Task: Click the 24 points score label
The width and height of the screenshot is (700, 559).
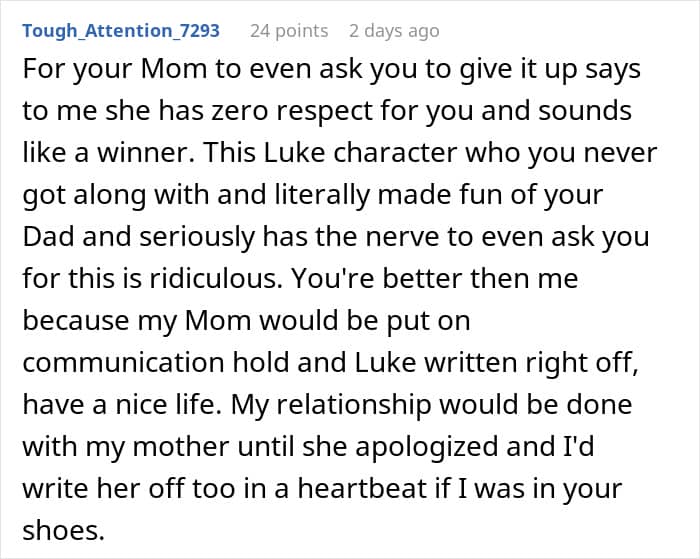Action: (288, 31)
